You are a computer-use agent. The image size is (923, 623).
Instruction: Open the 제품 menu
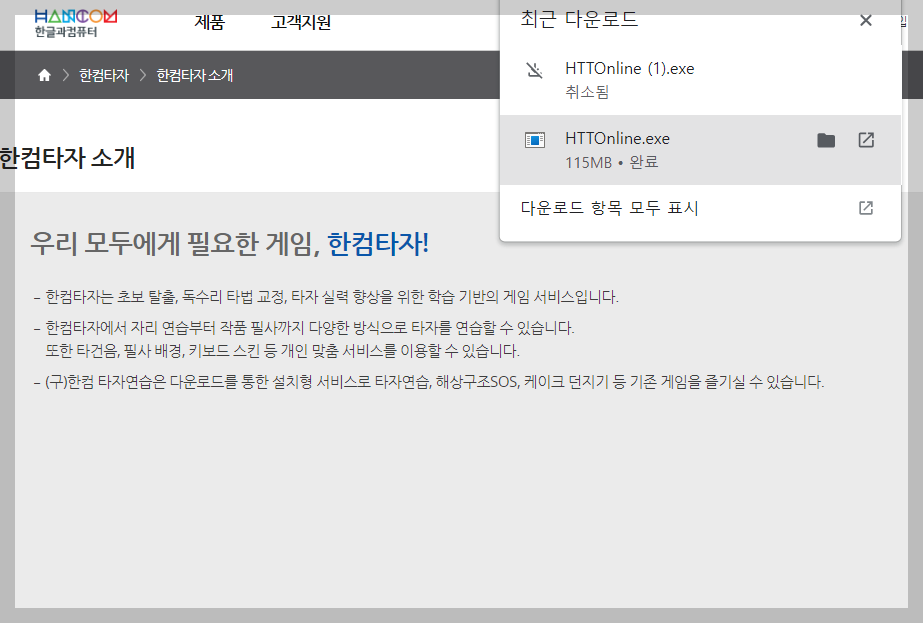point(210,22)
